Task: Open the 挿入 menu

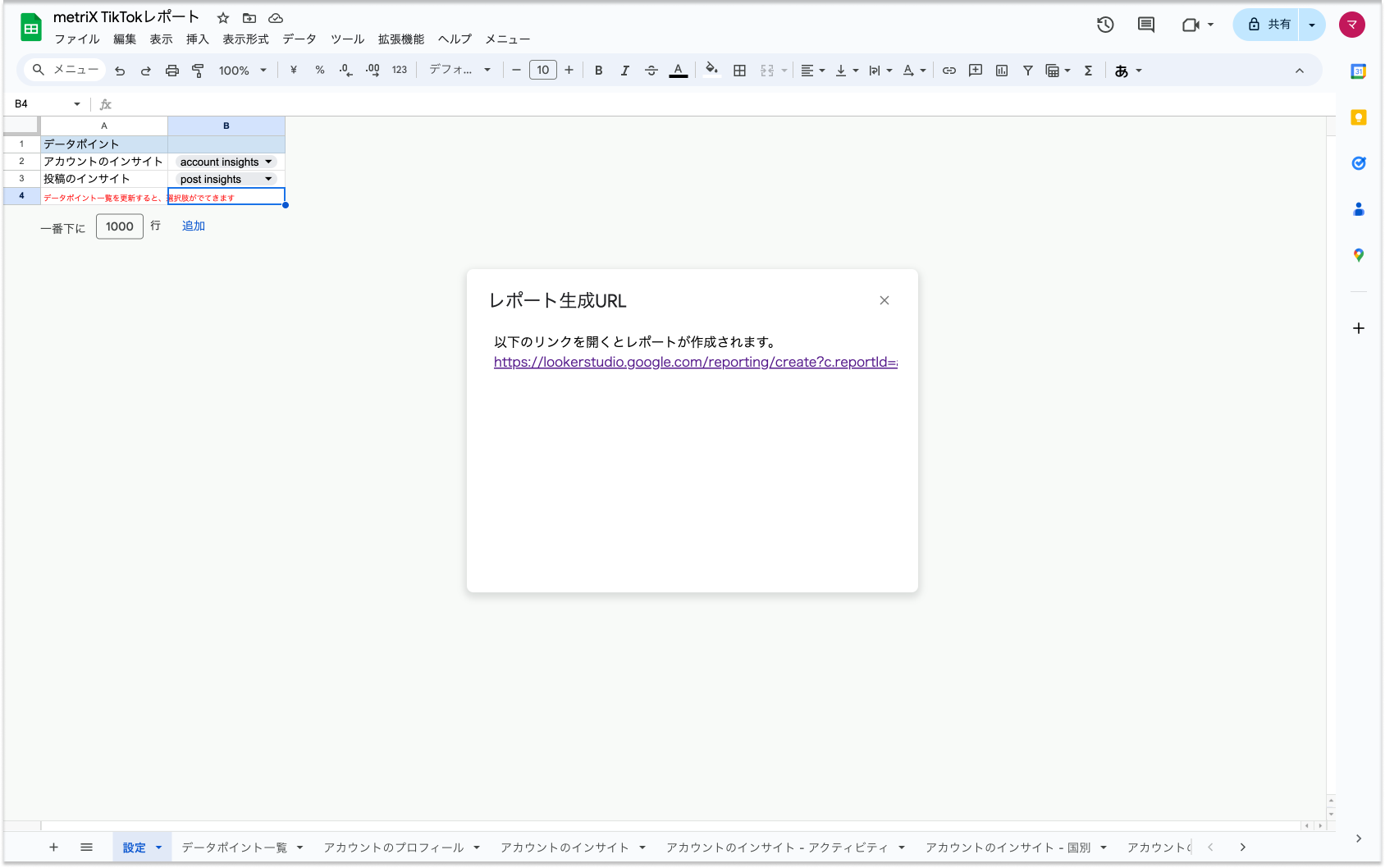Action: pyautogui.click(x=197, y=39)
